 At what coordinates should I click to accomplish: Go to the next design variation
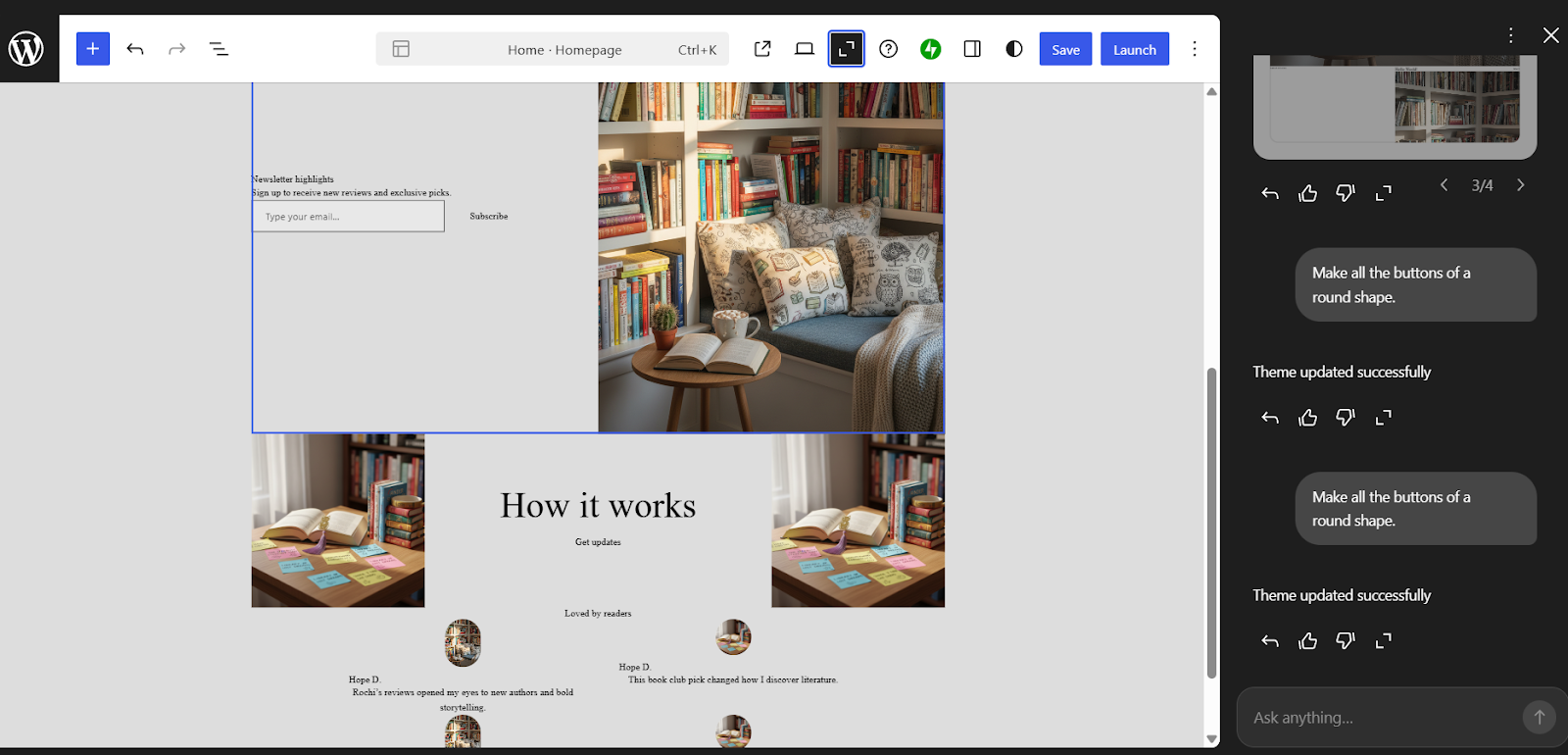pyautogui.click(x=1521, y=185)
